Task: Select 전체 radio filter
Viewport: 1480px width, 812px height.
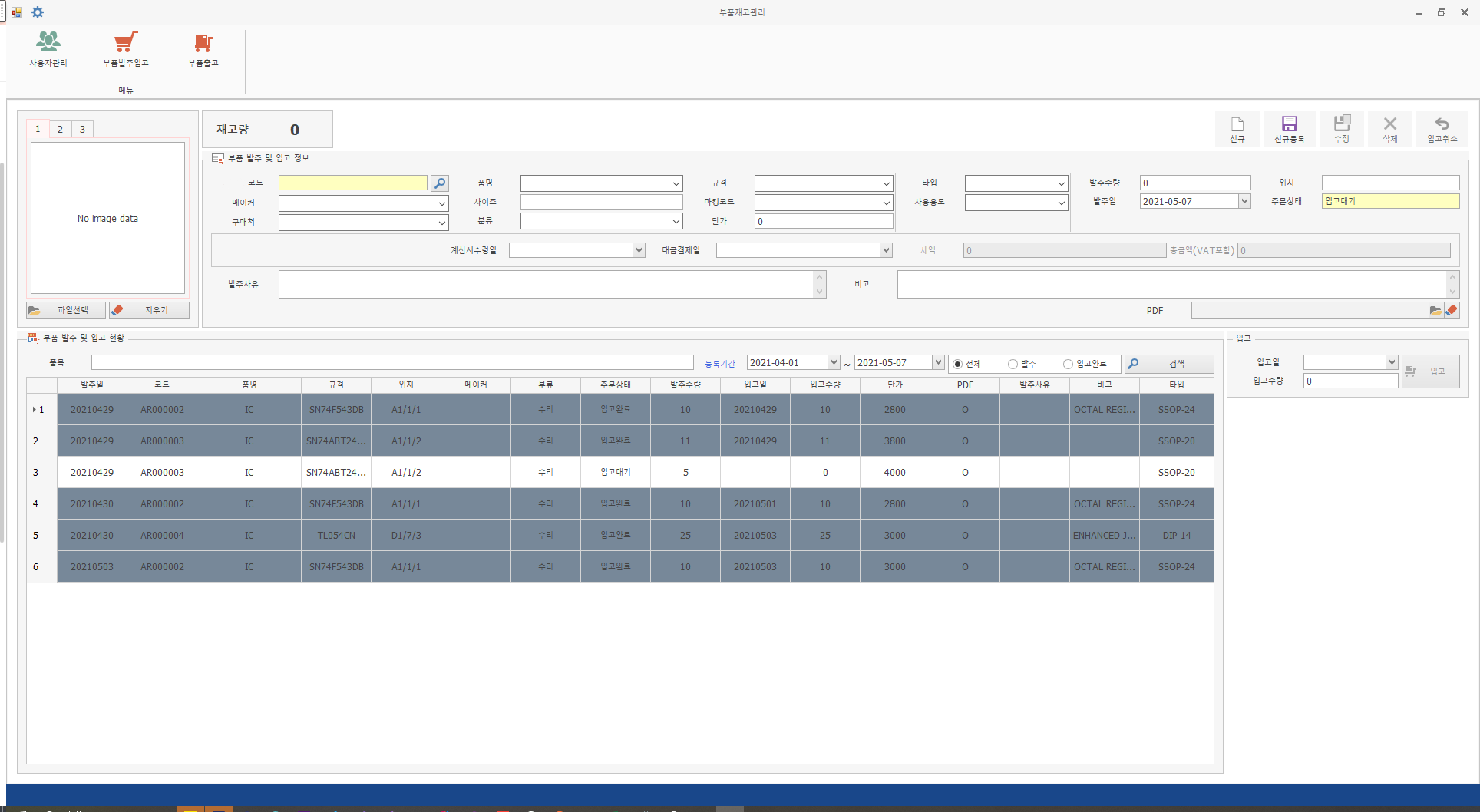Action: coord(958,364)
